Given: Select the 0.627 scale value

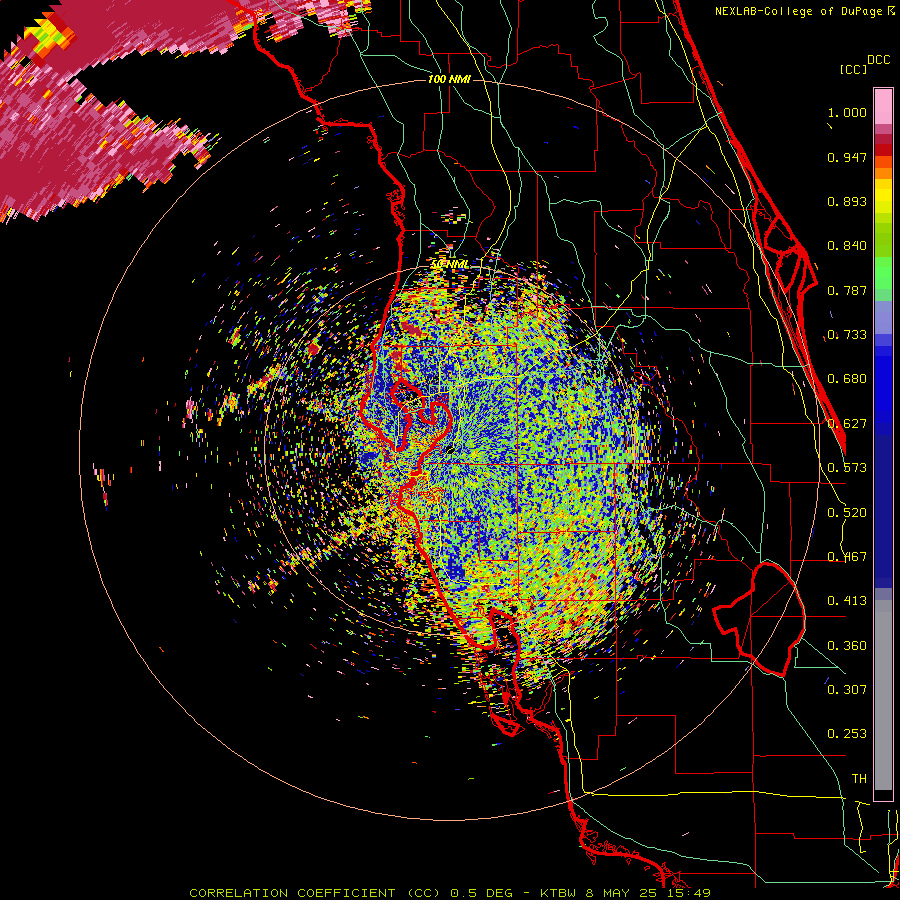Looking at the screenshot, I should tap(847, 424).
